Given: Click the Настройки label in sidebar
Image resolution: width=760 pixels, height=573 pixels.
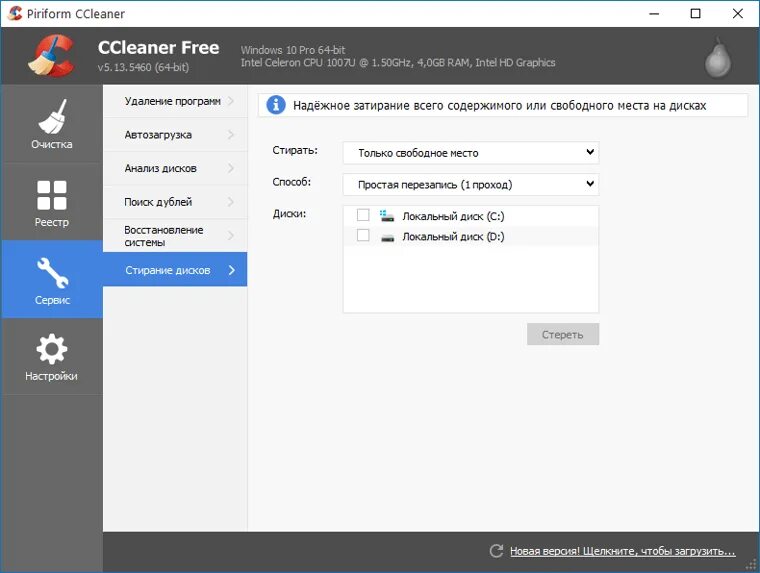Looking at the screenshot, I should pyautogui.click(x=51, y=376).
